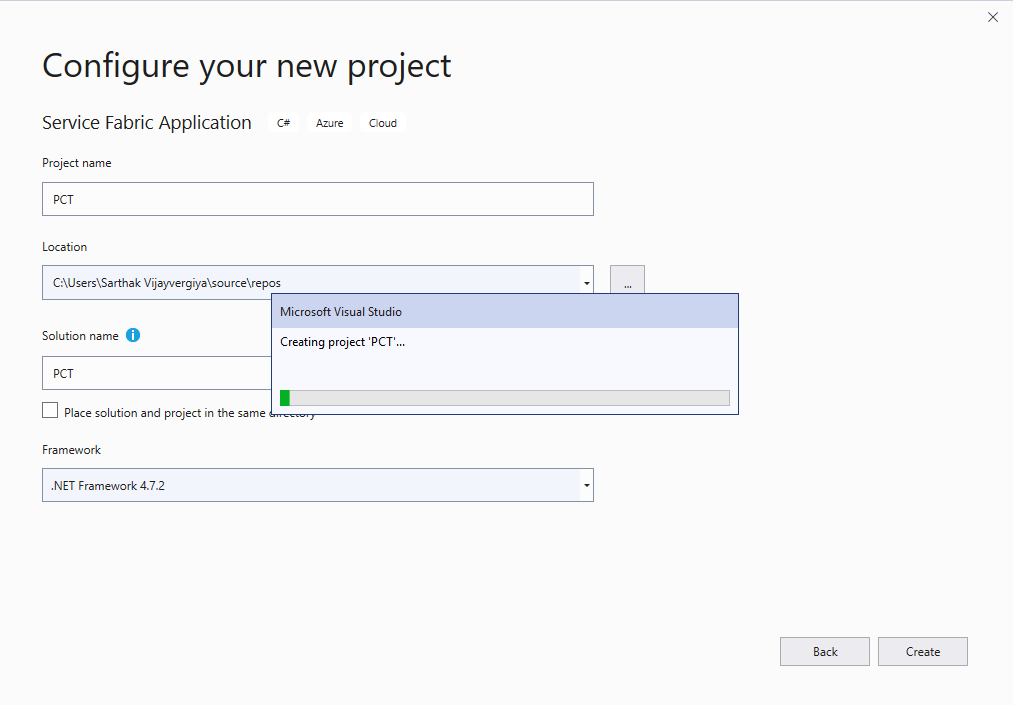Click the Location dropdown arrow
The image size is (1013, 705).
[587, 282]
